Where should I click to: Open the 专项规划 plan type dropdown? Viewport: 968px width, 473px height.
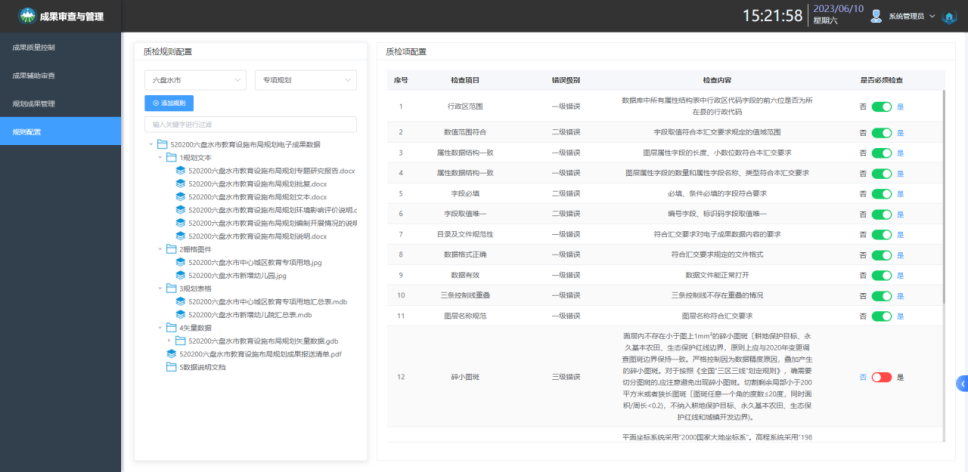pyautogui.click(x=306, y=80)
